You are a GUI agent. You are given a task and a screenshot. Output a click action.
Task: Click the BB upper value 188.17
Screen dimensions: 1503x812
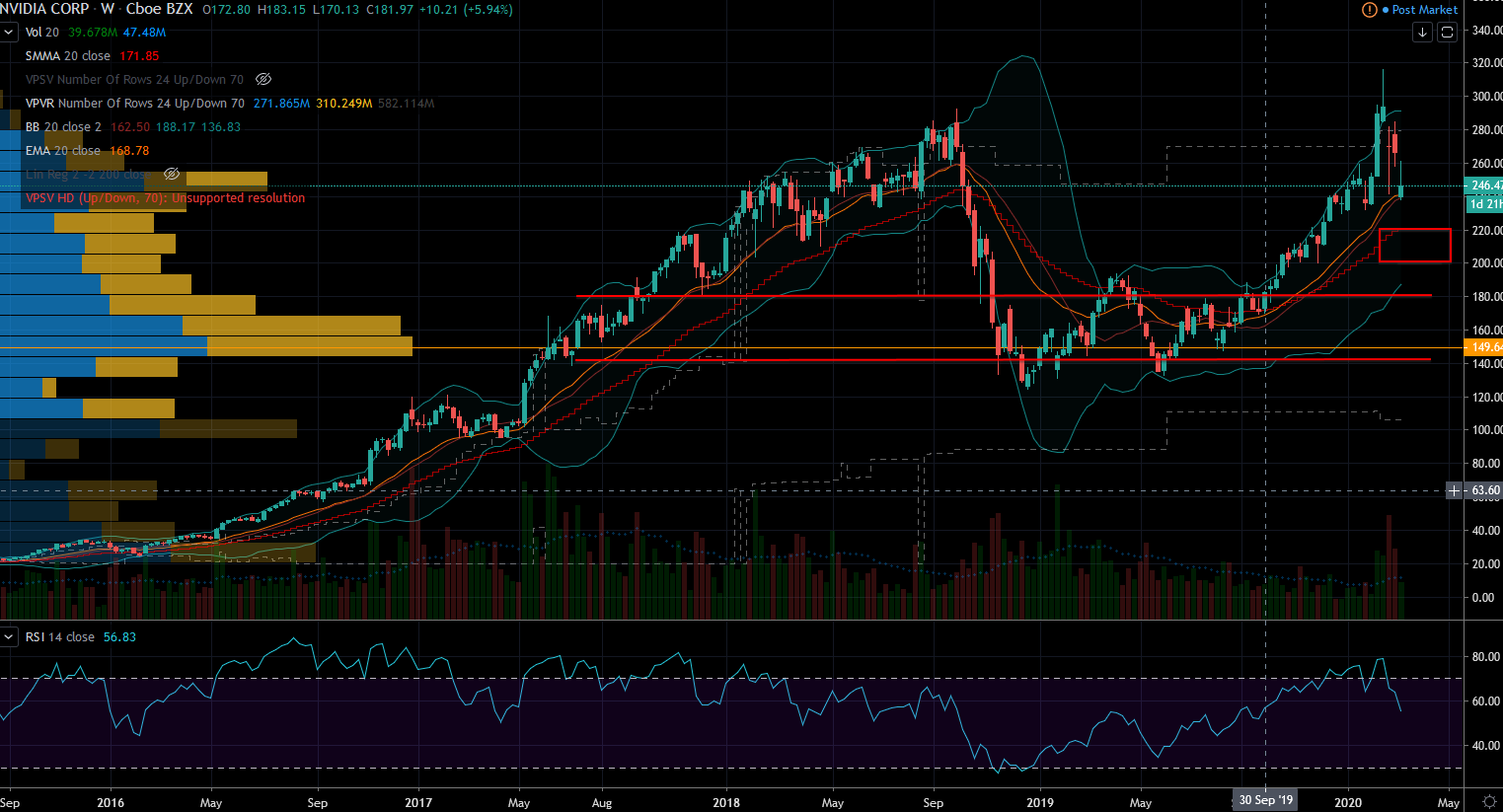[177, 127]
